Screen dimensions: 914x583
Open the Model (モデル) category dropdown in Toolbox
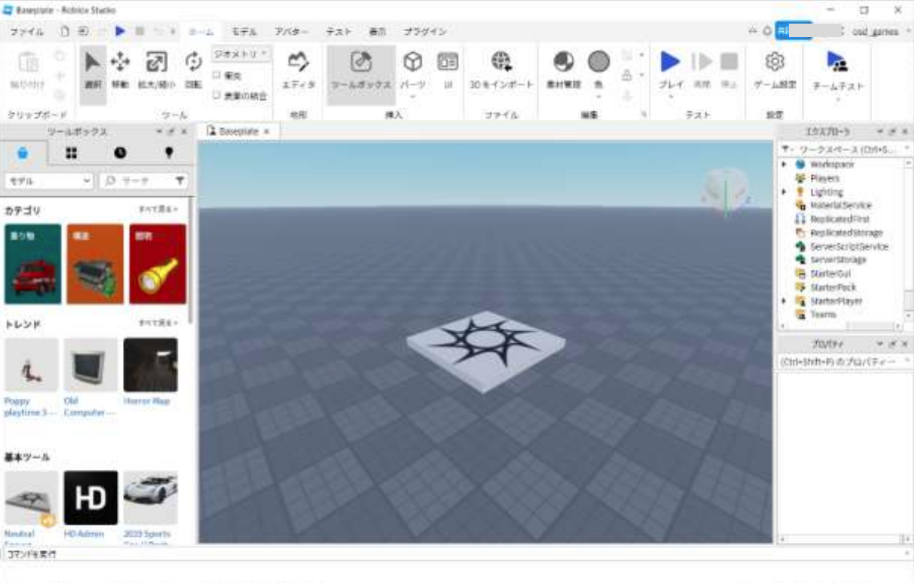pyautogui.click(x=49, y=181)
